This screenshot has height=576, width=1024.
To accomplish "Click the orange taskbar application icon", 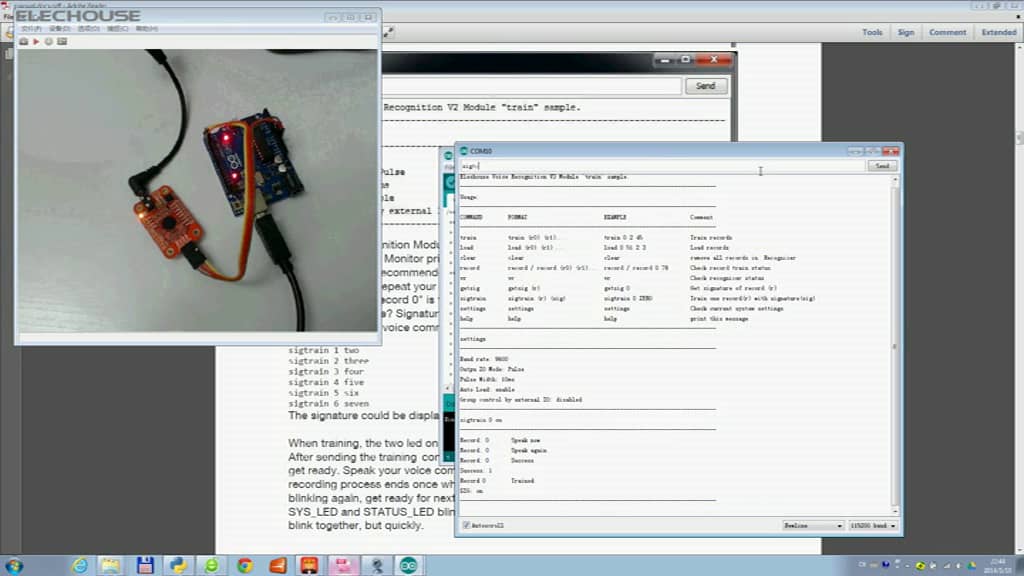I will point(278,566).
